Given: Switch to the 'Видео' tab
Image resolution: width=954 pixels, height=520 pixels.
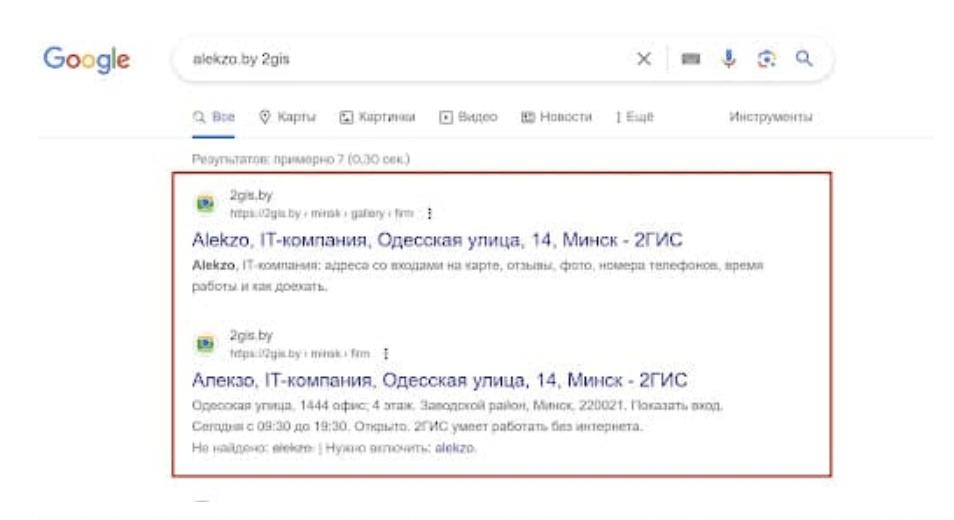Looking at the screenshot, I should click(x=468, y=117).
